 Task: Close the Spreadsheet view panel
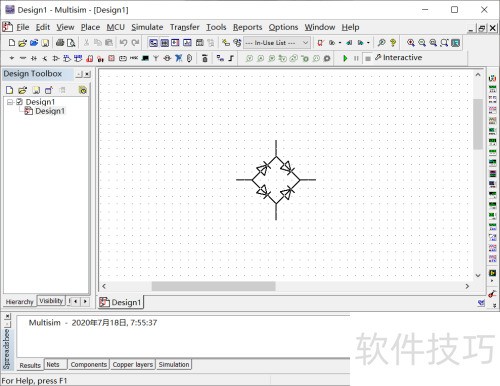[x=7, y=316]
